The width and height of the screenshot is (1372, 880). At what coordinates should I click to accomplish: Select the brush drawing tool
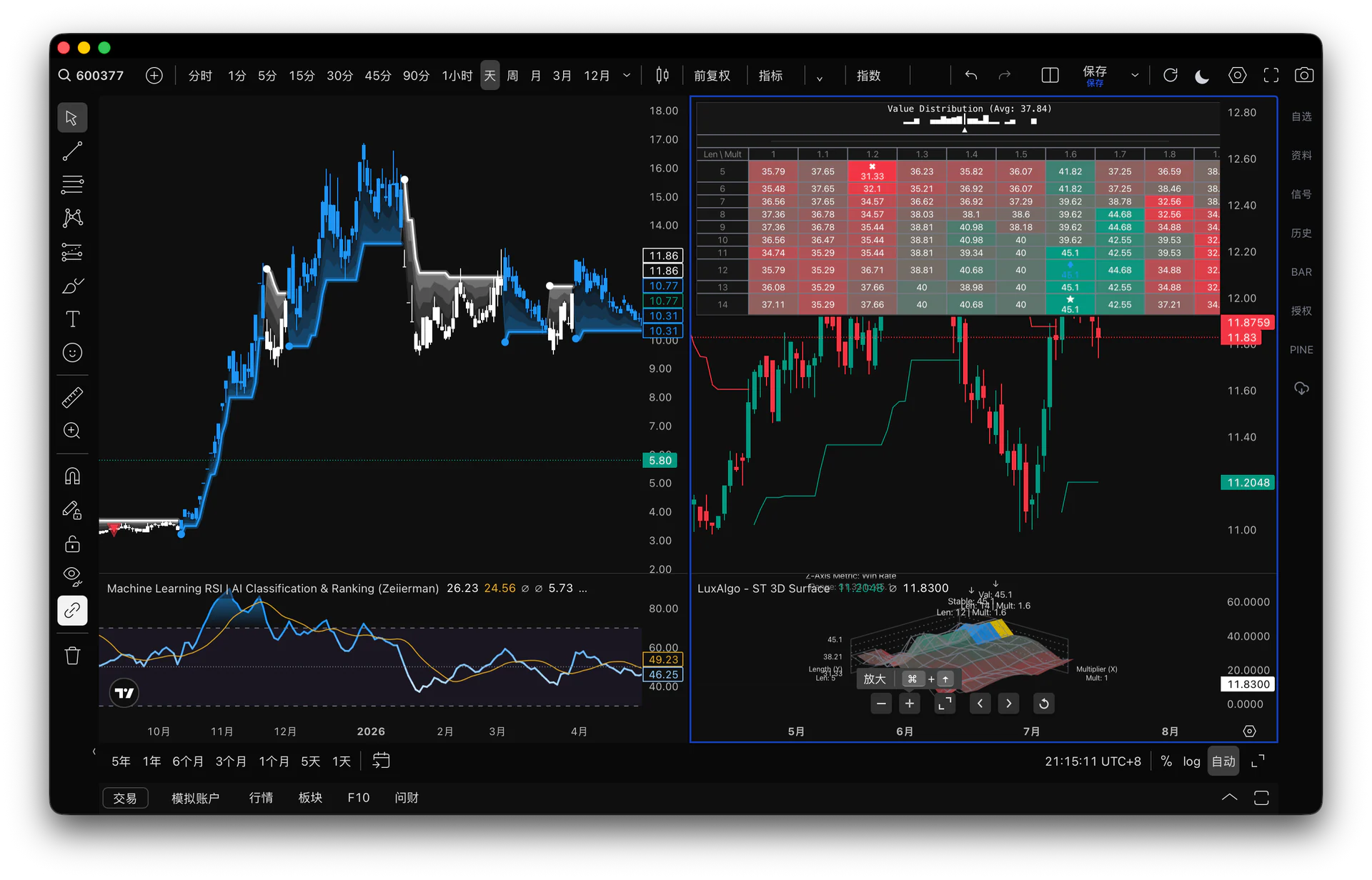pyautogui.click(x=72, y=286)
